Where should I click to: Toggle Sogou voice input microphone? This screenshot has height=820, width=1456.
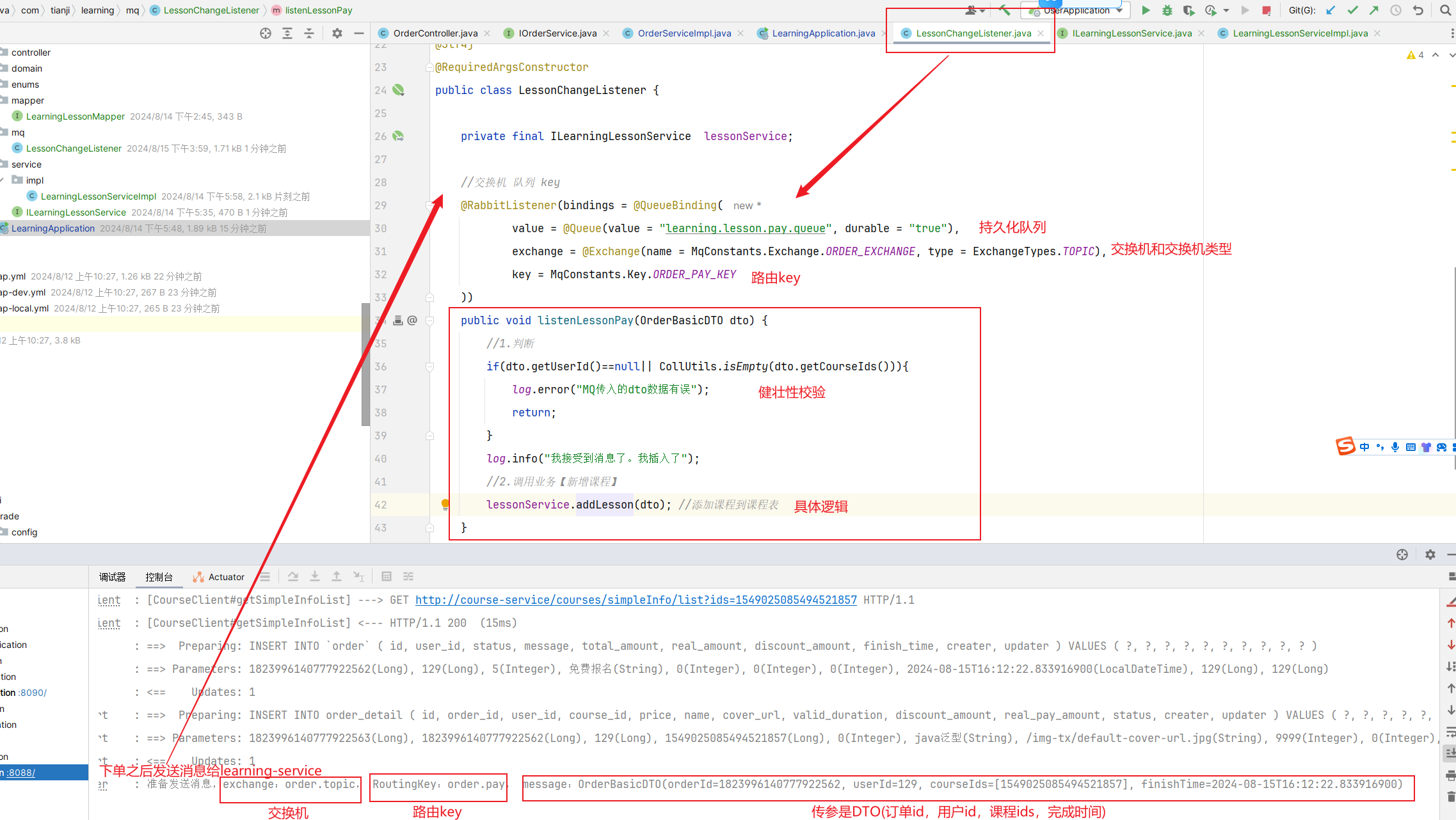[x=1395, y=447]
